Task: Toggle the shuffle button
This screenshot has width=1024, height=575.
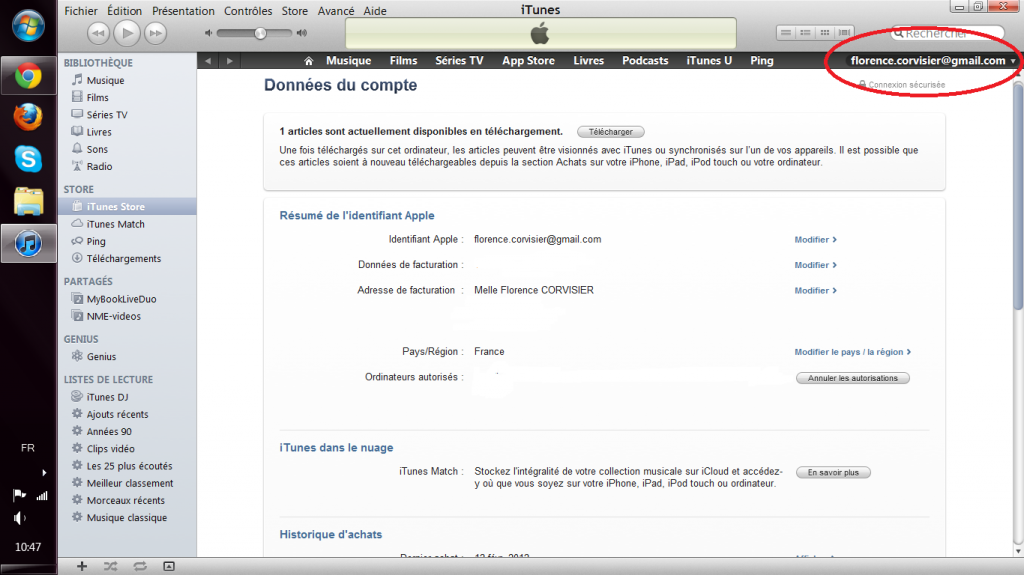Action: 110,567
